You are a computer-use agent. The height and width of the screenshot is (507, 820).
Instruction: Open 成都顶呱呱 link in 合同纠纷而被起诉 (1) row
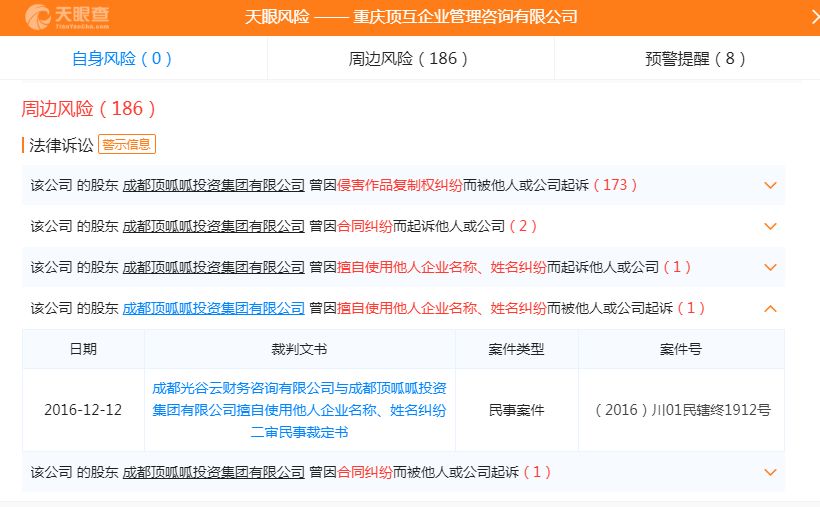213,472
